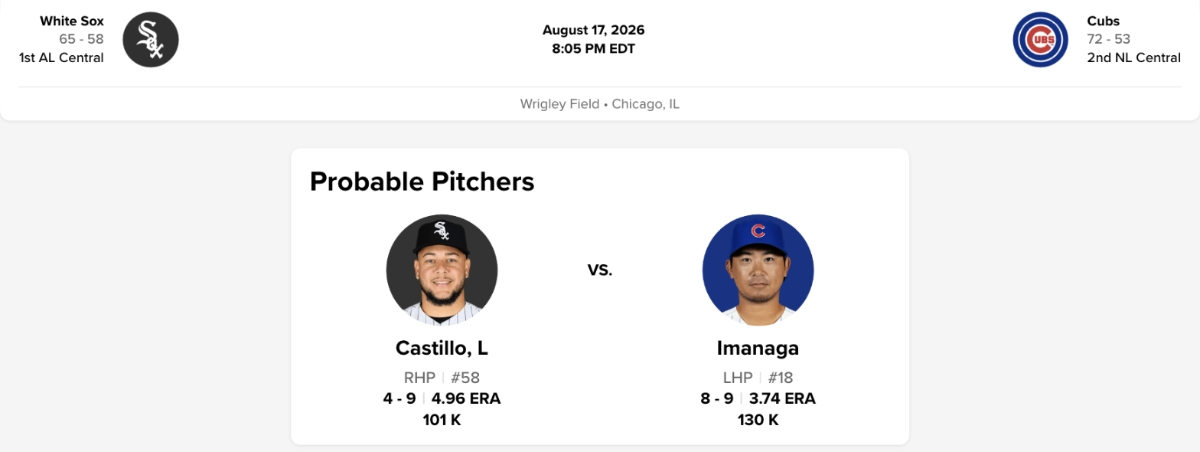Click the Cubs 72 - 53 record

click(x=1110, y=39)
